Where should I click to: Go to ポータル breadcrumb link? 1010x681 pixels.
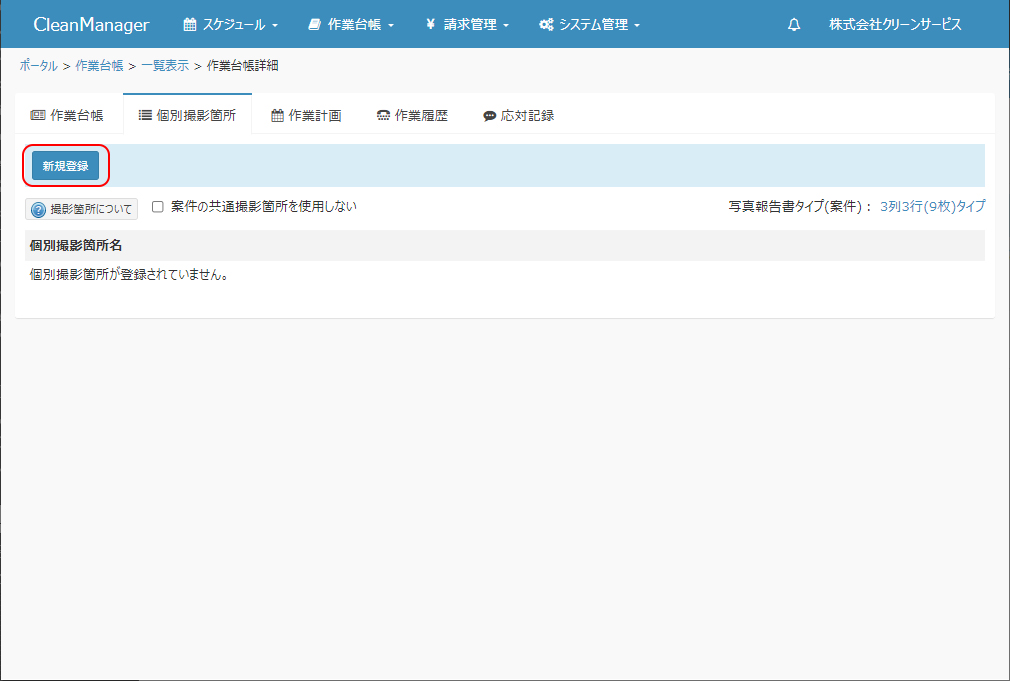(38, 66)
